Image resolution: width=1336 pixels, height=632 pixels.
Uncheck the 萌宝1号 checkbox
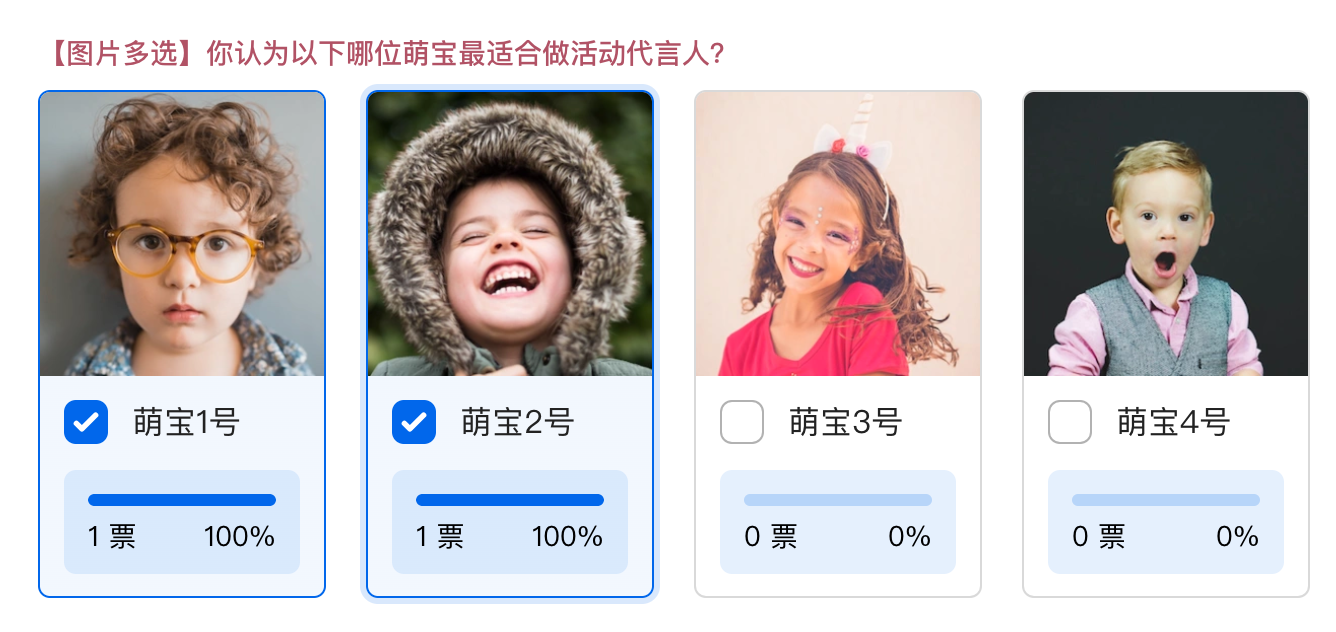tap(86, 422)
